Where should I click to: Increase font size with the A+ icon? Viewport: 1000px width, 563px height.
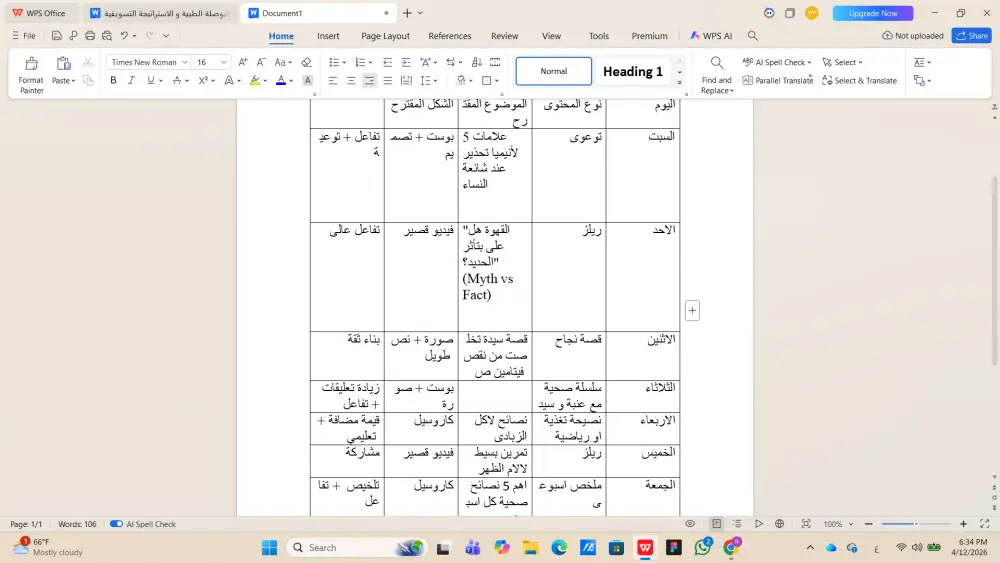243,62
